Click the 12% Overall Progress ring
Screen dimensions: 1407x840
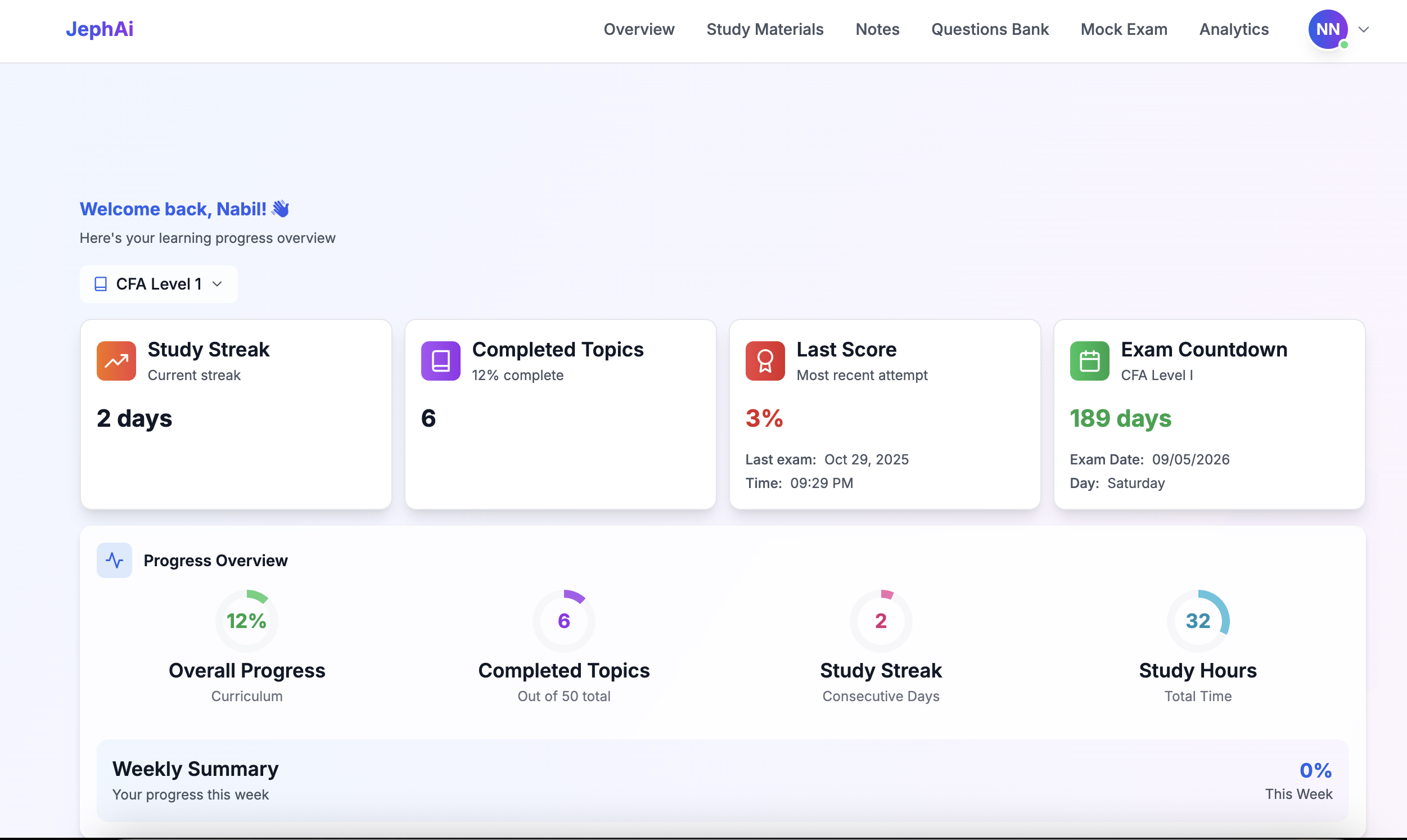tap(247, 620)
